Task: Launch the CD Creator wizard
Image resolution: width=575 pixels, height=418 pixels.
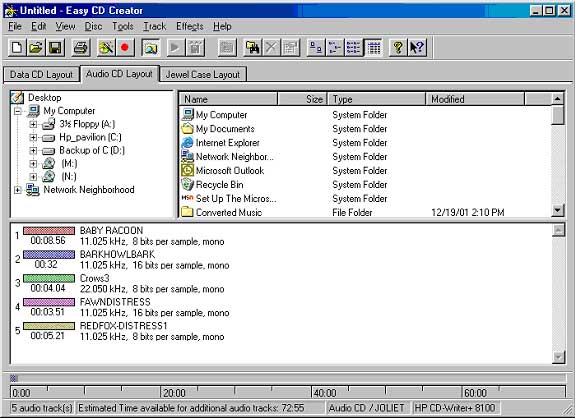Action: (x=106, y=48)
